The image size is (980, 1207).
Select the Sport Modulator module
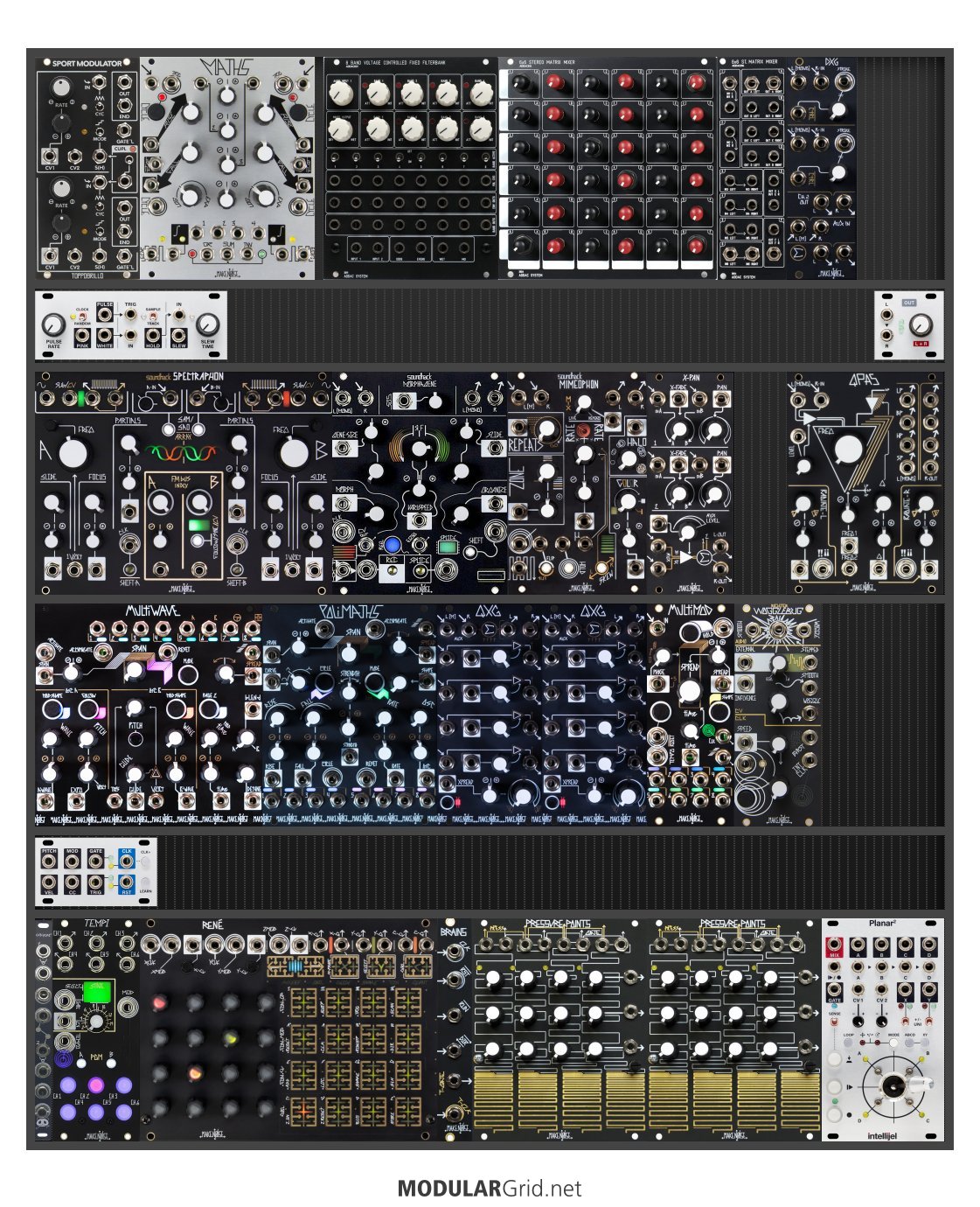87,168
